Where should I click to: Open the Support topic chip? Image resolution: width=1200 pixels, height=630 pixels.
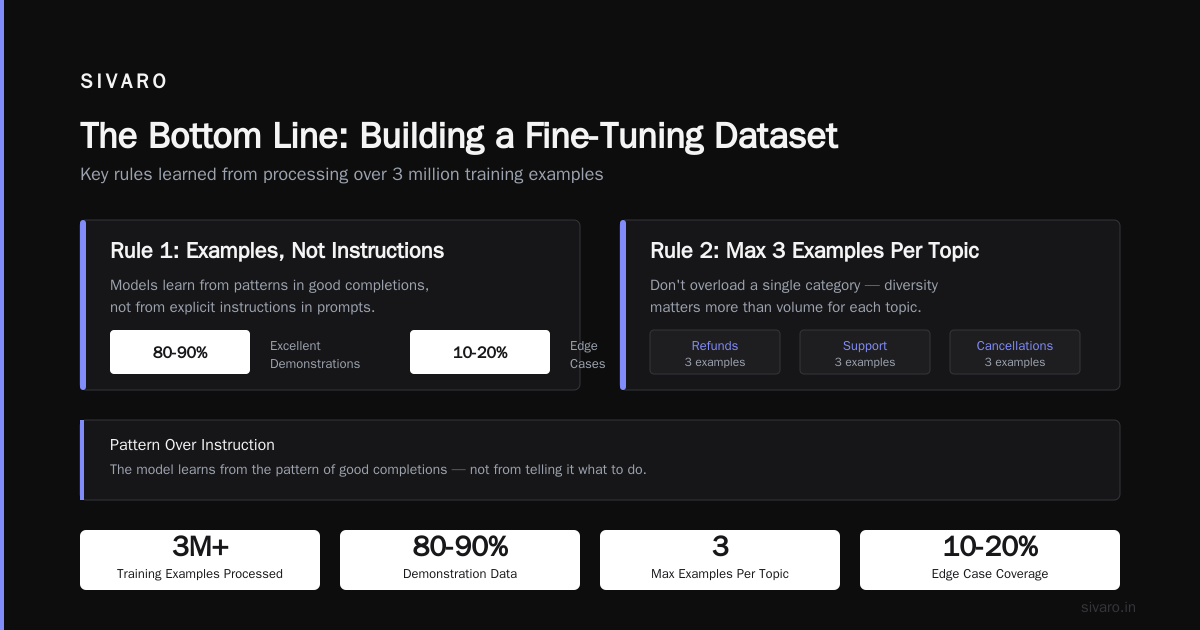[x=865, y=352]
